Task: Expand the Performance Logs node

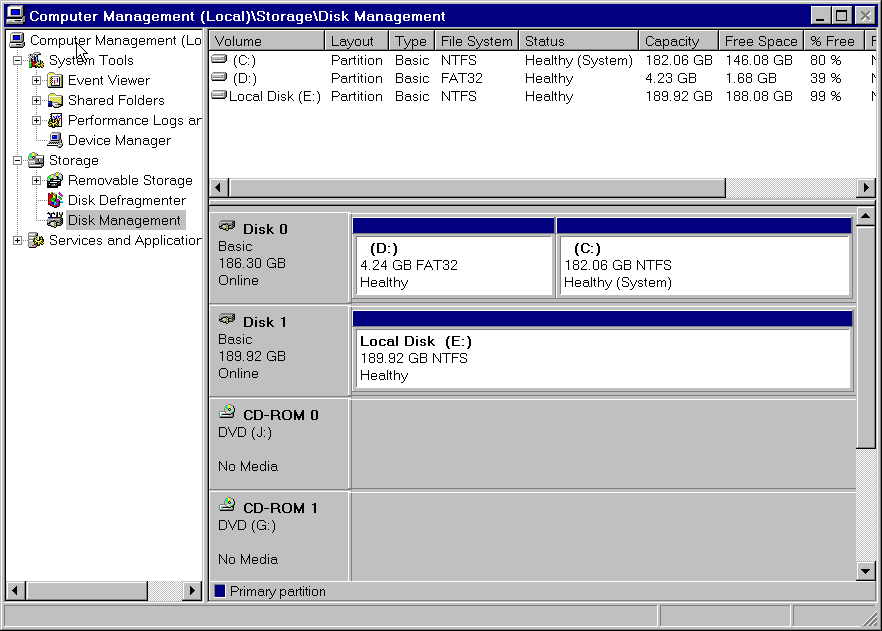Action: click(37, 120)
